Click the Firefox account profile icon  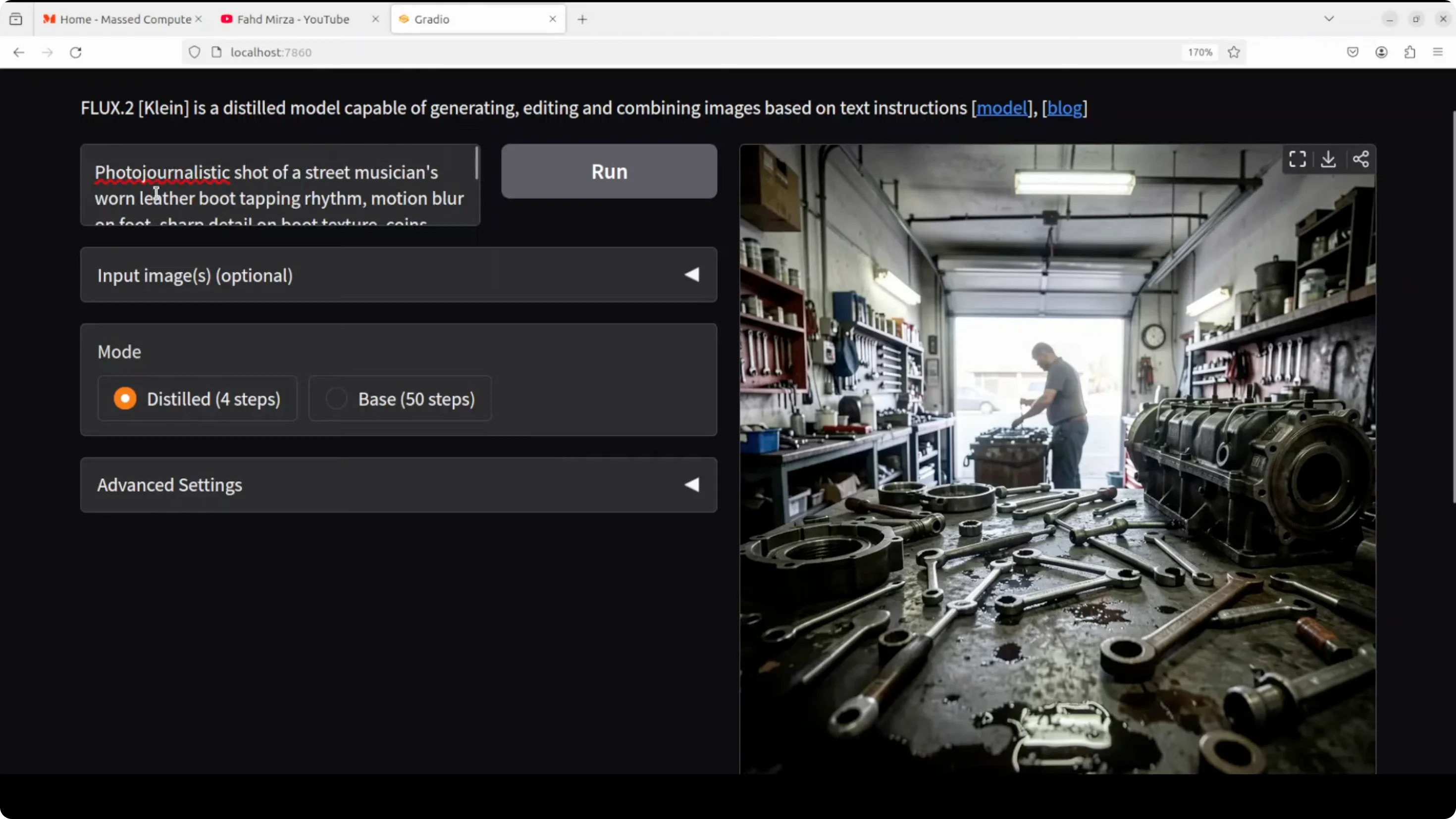tap(1381, 52)
